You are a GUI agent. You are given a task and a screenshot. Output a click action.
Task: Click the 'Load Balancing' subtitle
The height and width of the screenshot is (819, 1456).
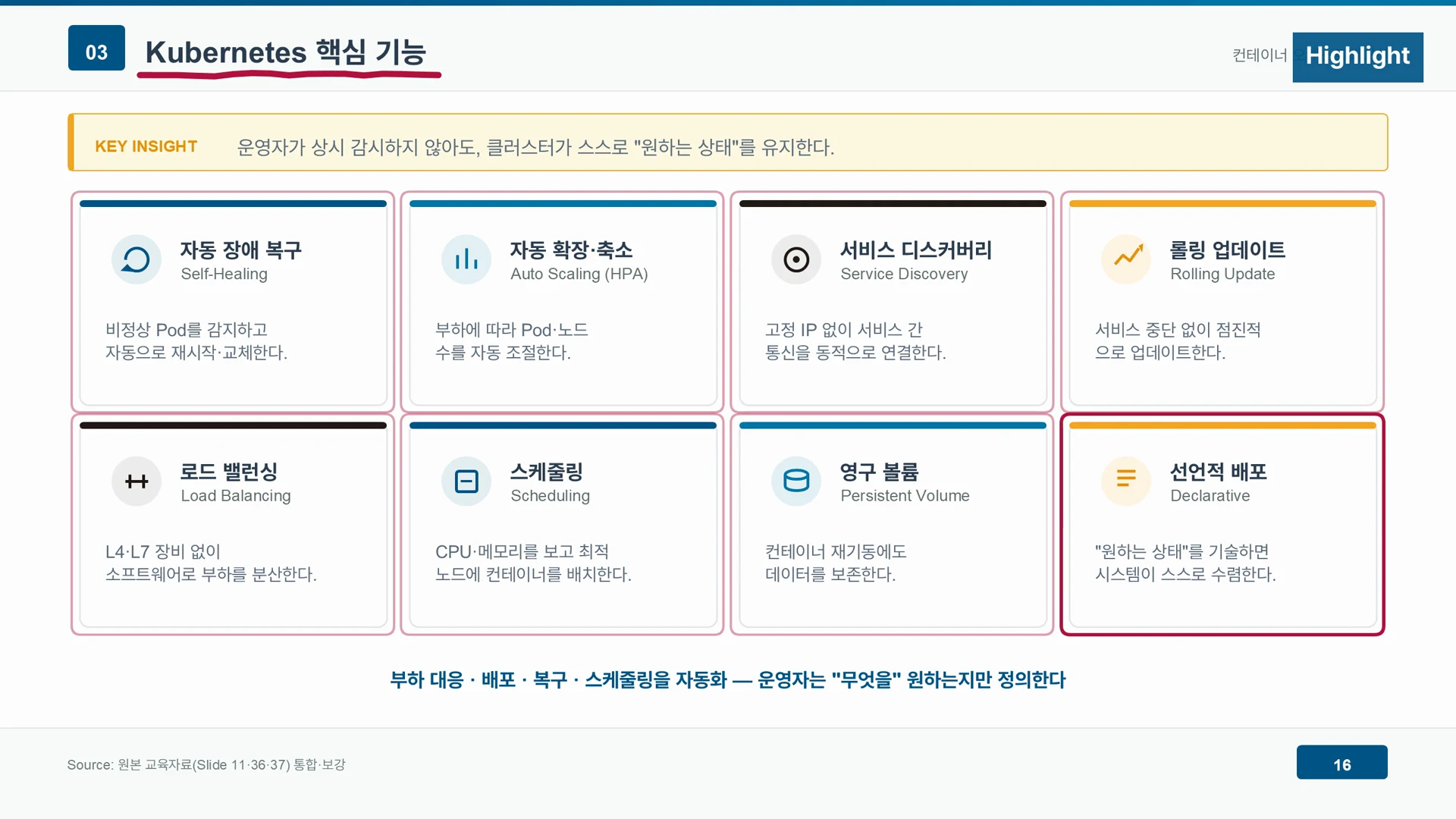(236, 495)
